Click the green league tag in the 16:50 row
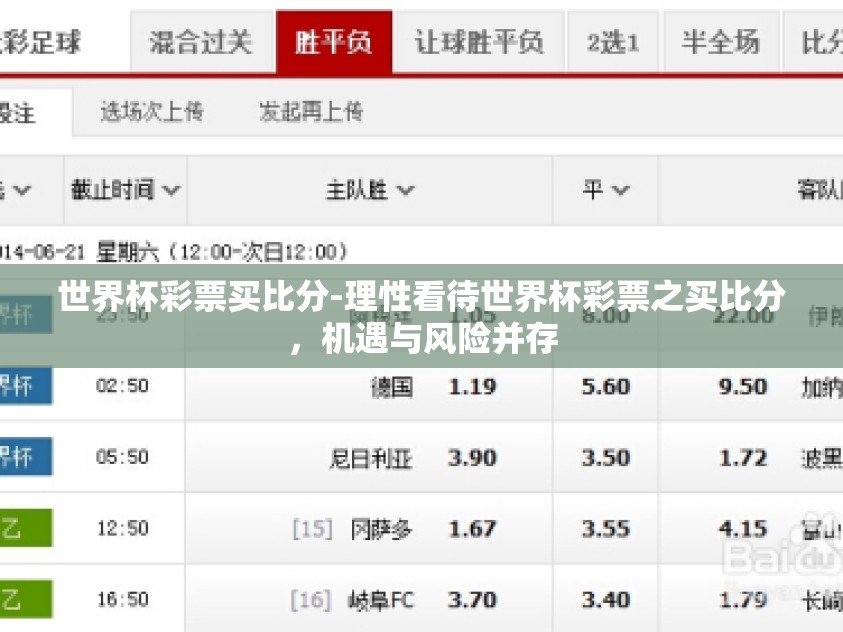This screenshot has height=632, width=843. [x=25, y=599]
